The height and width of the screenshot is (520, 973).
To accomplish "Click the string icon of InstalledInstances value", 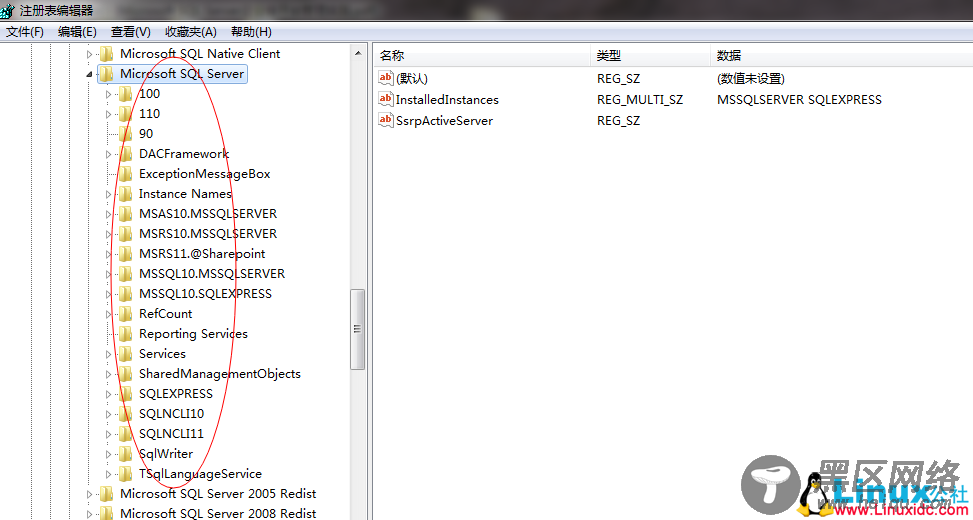I will (x=386, y=99).
